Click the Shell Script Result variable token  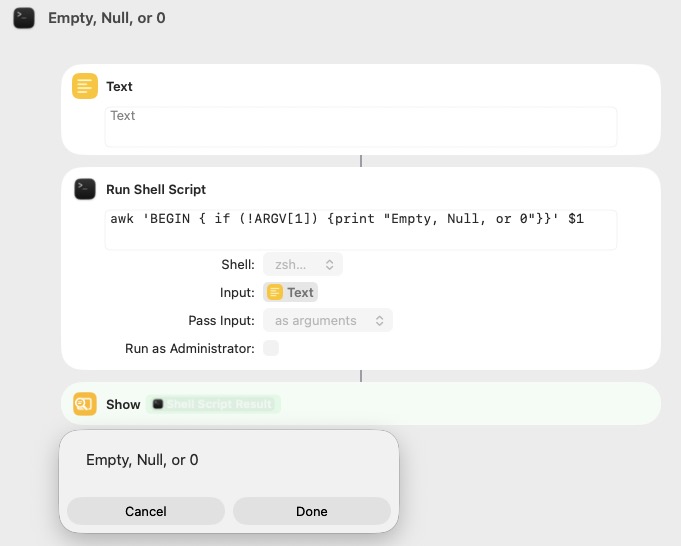click(x=213, y=404)
